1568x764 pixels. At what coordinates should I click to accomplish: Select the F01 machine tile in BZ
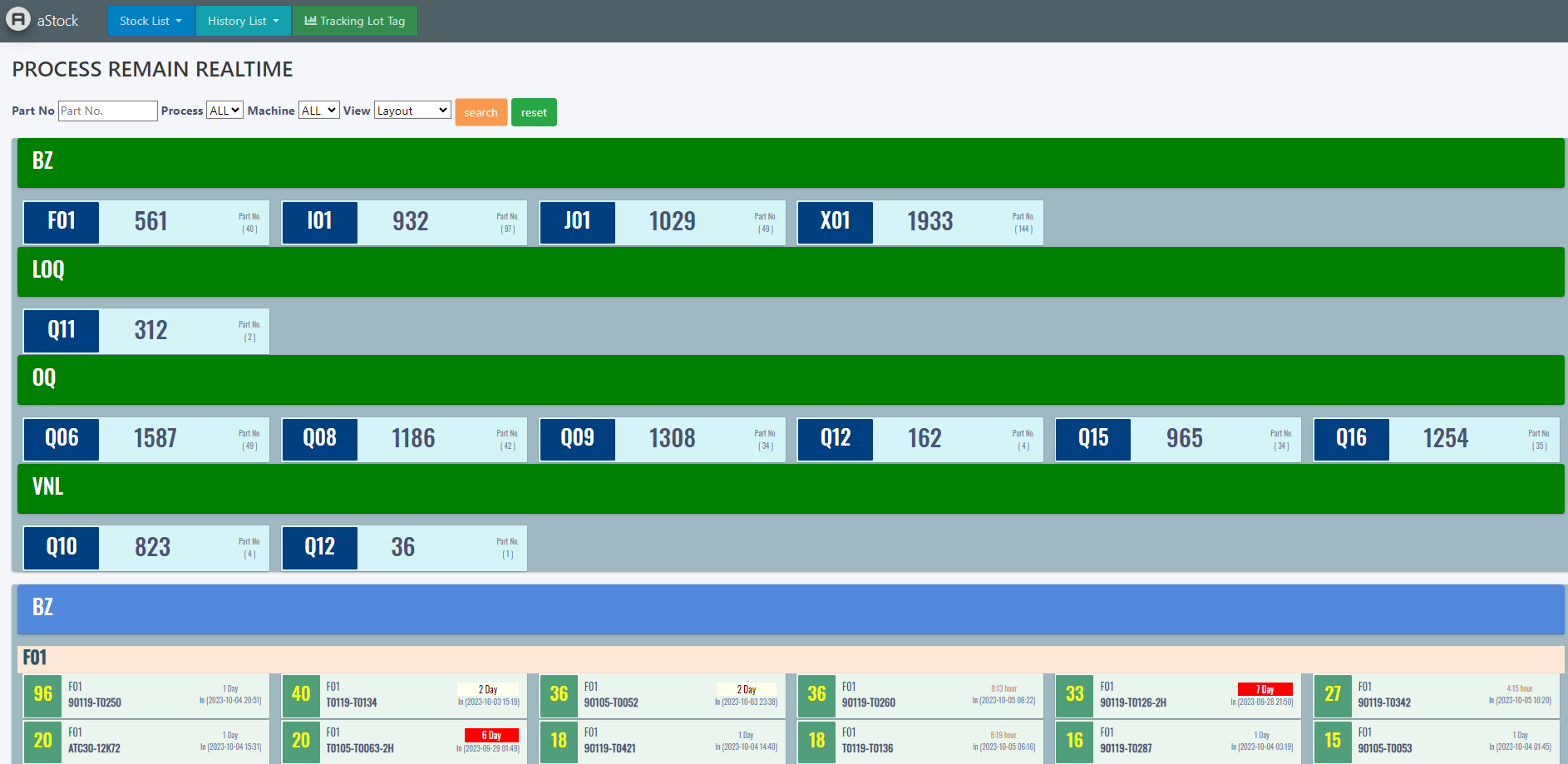coord(145,222)
